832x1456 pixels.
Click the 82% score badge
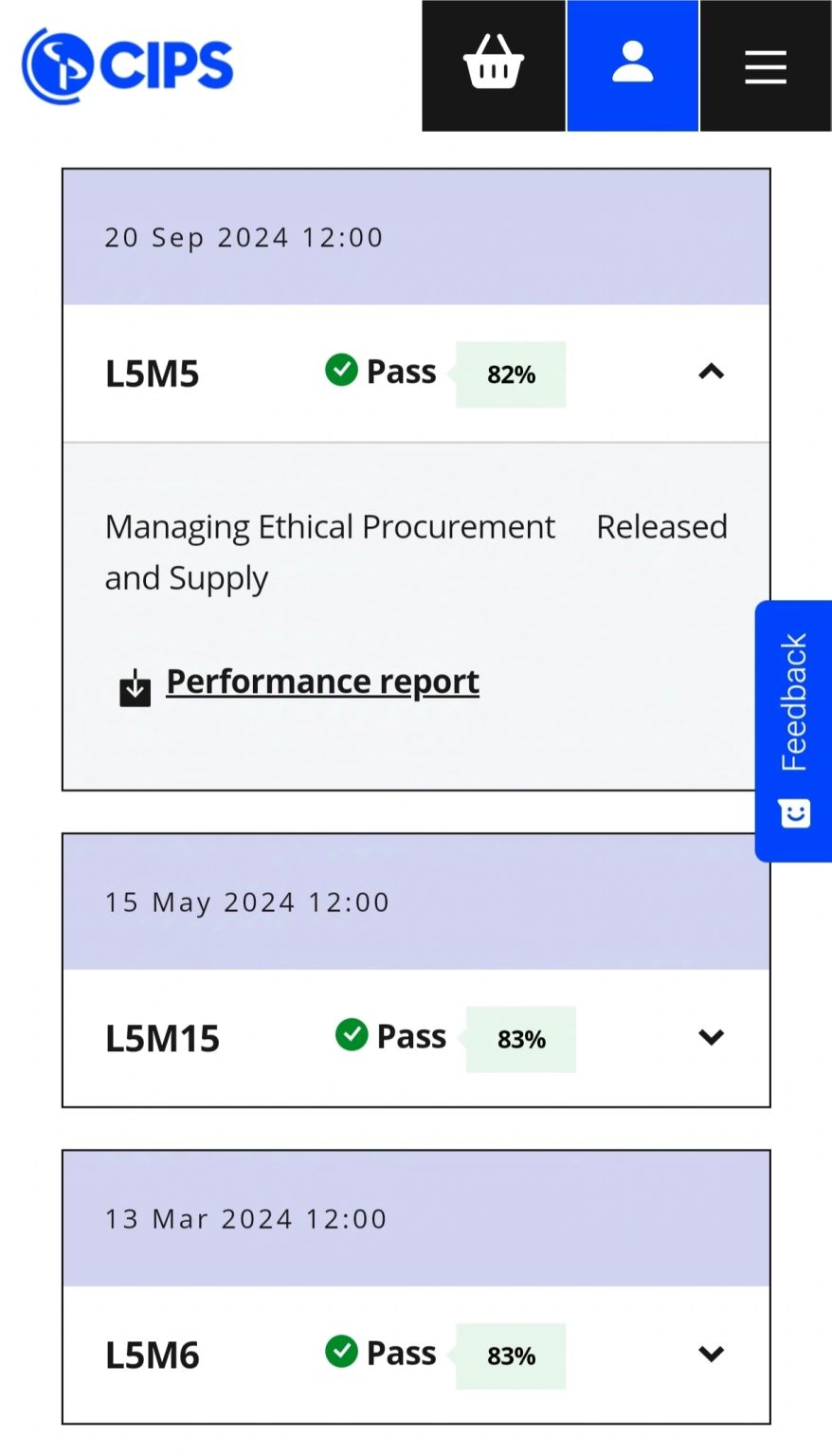click(511, 374)
